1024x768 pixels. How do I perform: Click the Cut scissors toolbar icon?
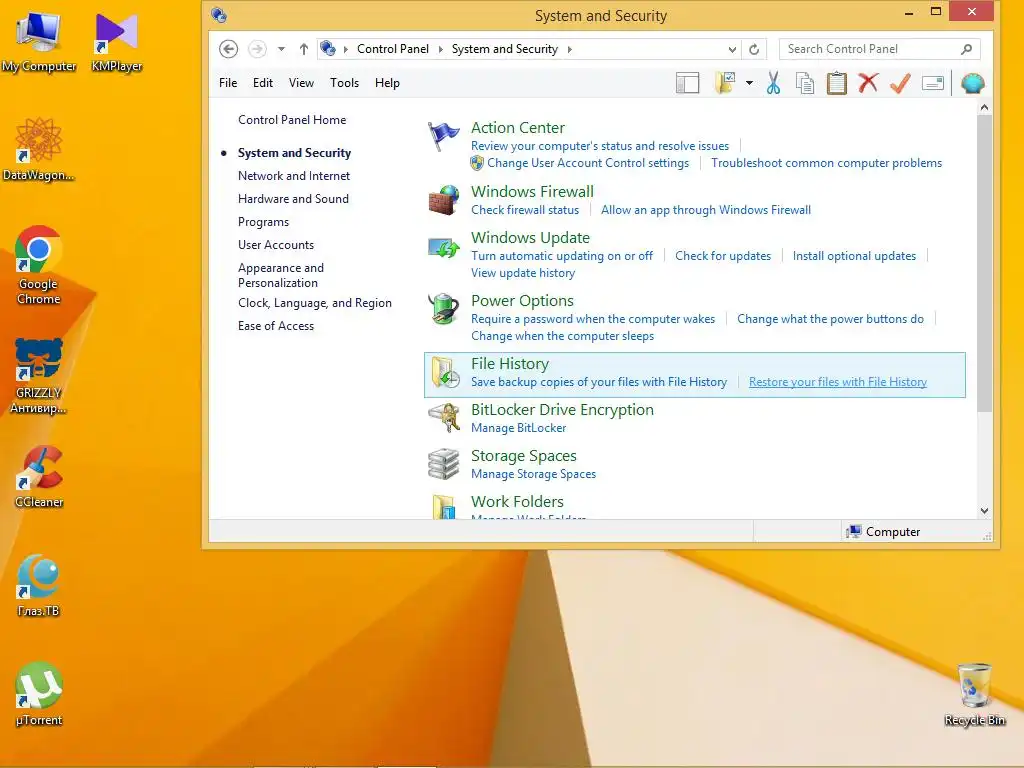coord(773,84)
